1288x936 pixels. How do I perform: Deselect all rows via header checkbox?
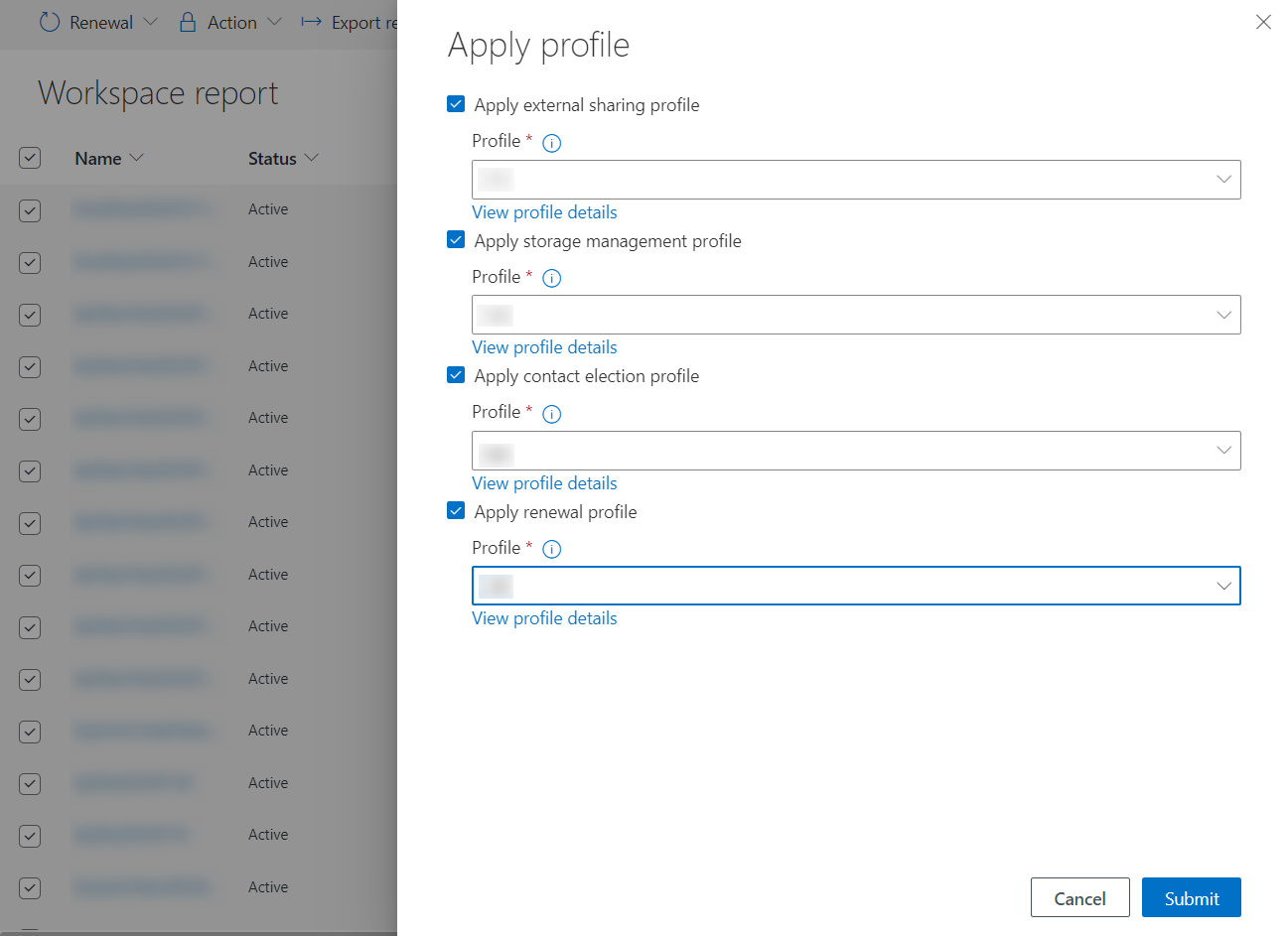pos(29,157)
